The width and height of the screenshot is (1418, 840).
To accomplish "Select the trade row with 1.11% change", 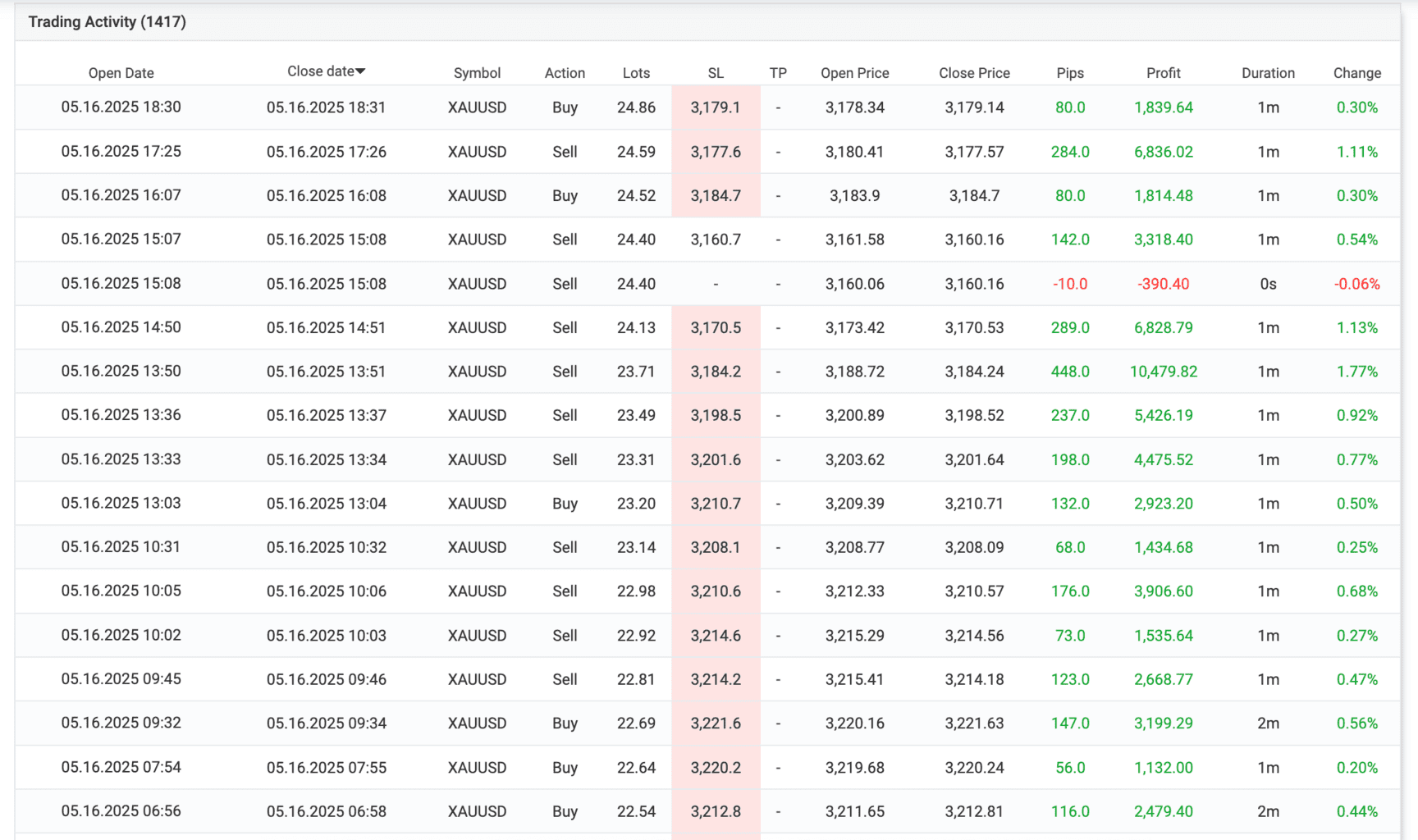I will (x=1356, y=152).
